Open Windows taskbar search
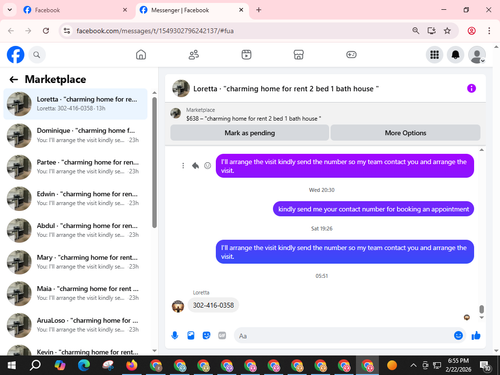The image size is (500, 375). [35, 365]
